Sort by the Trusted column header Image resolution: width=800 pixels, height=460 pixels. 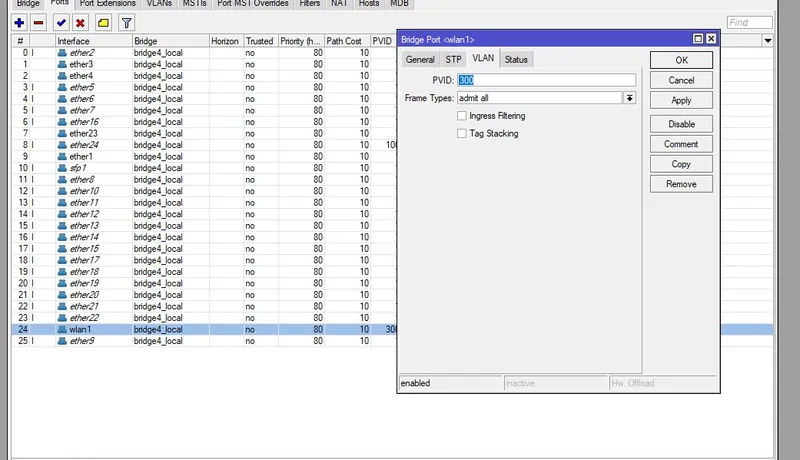point(261,41)
